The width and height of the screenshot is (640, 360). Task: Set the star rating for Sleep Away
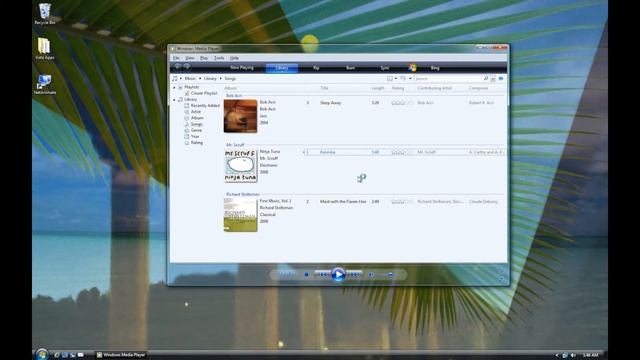click(x=402, y=103)
